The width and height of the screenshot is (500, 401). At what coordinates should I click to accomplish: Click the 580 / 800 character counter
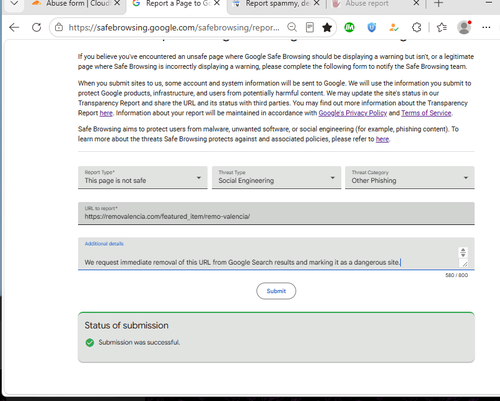tap(456, 275)
